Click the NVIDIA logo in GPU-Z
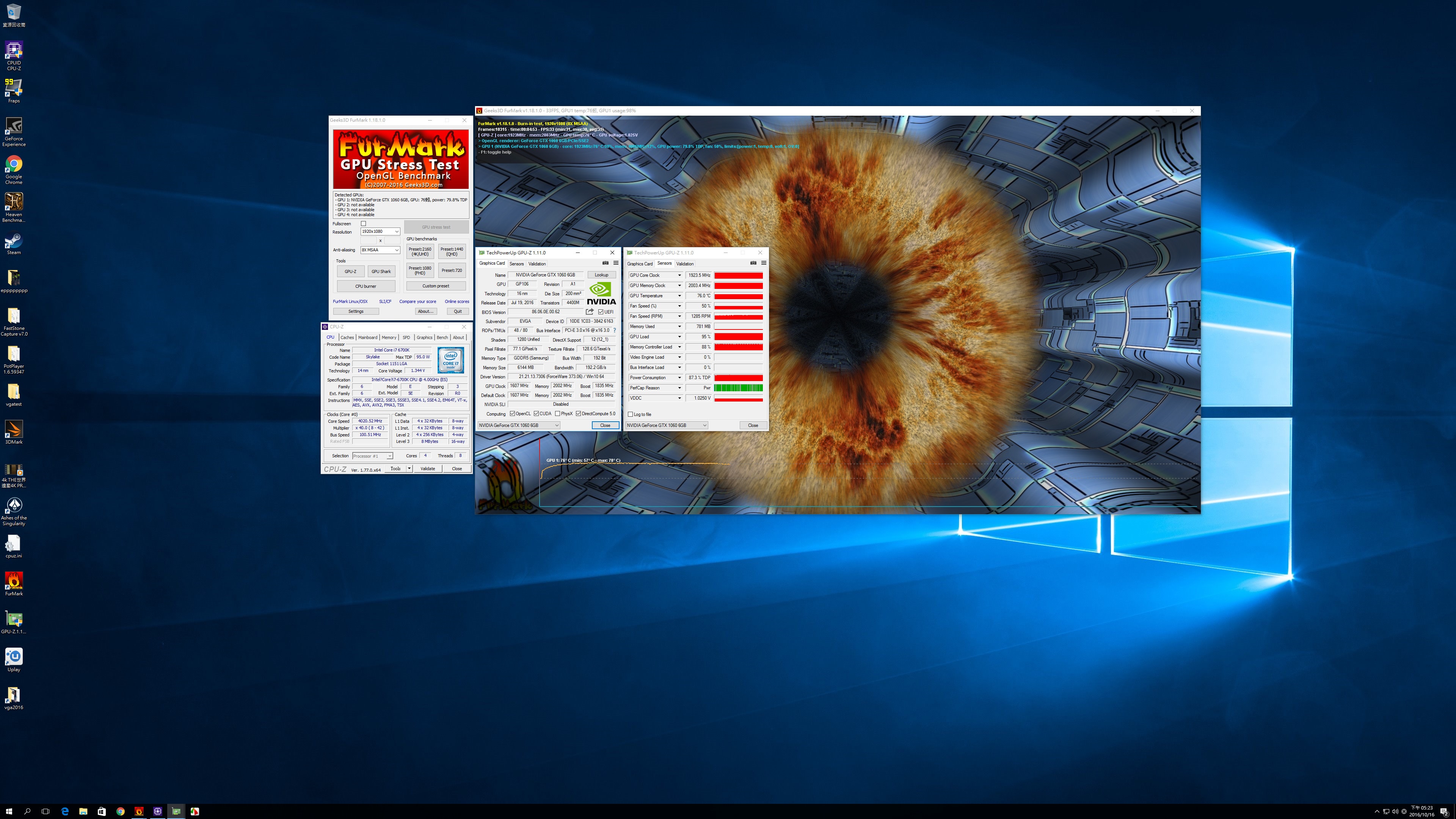 601,294
